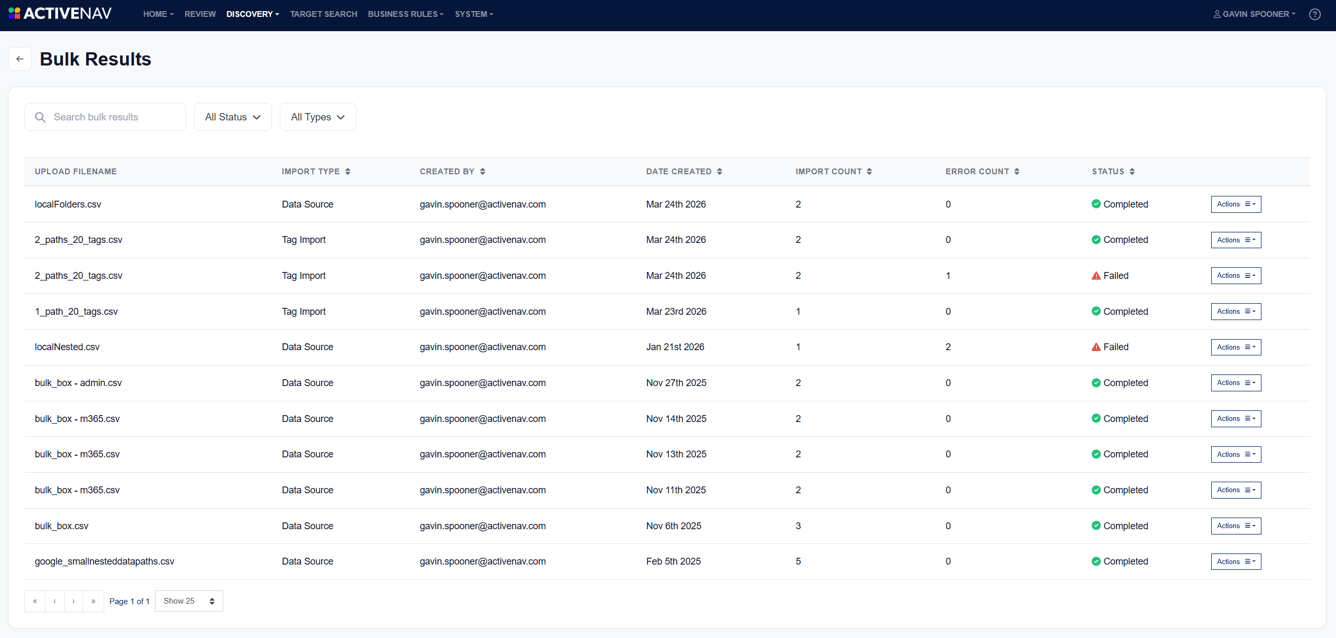
Task: Click Completed check icon for bulk_box.csv
Action: (x=1096, y=526)
